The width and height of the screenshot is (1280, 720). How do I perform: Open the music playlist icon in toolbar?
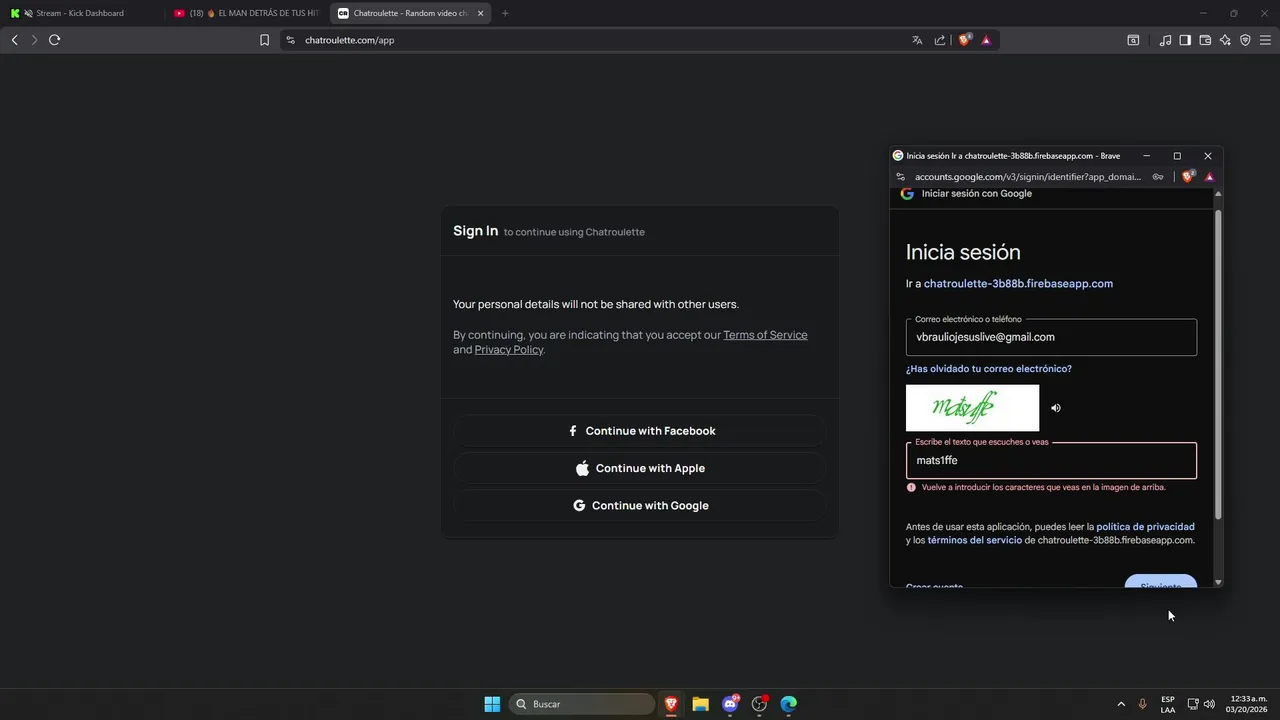tap(1165, 40)
